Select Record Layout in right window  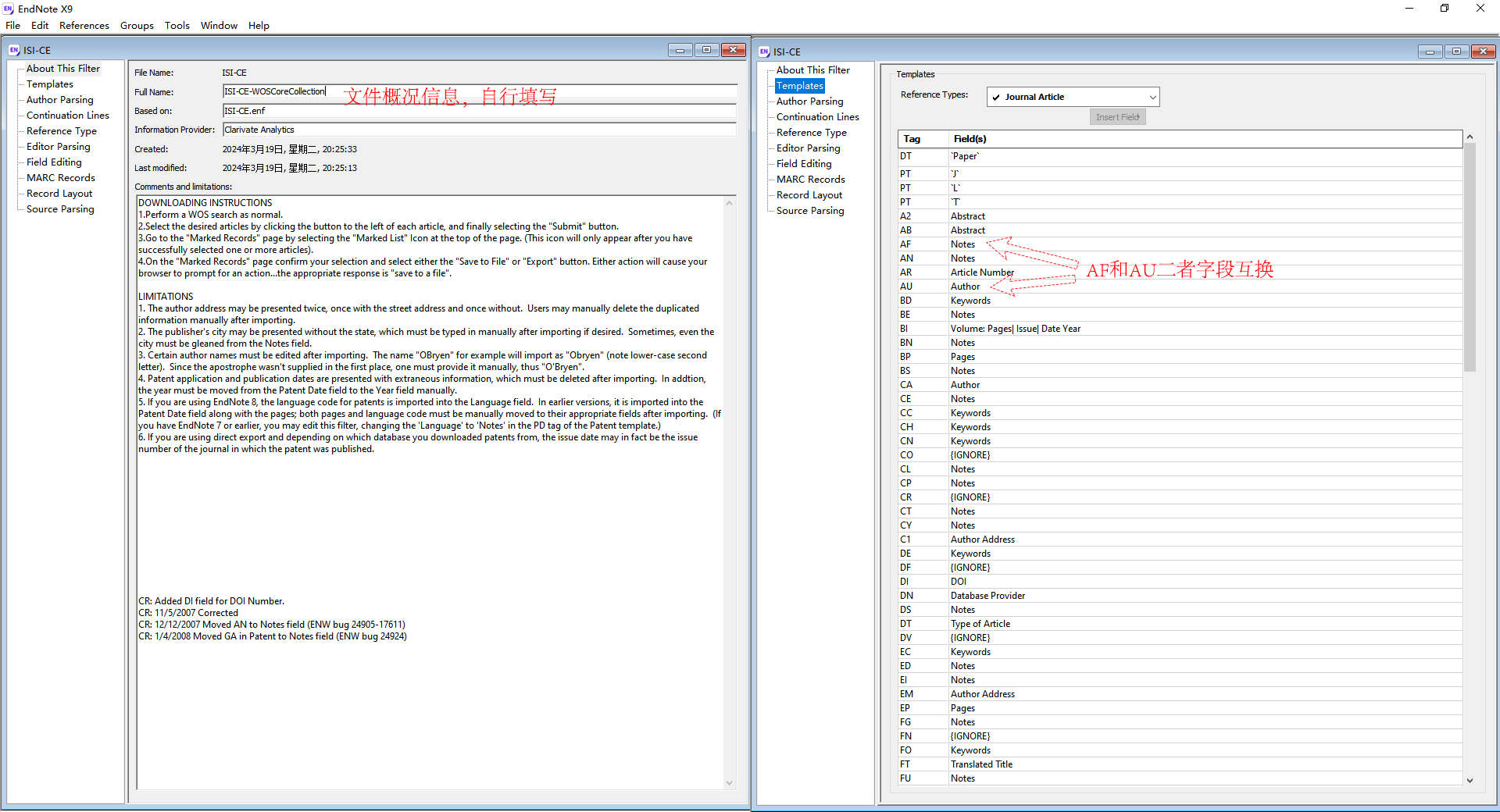pos(809,195)
